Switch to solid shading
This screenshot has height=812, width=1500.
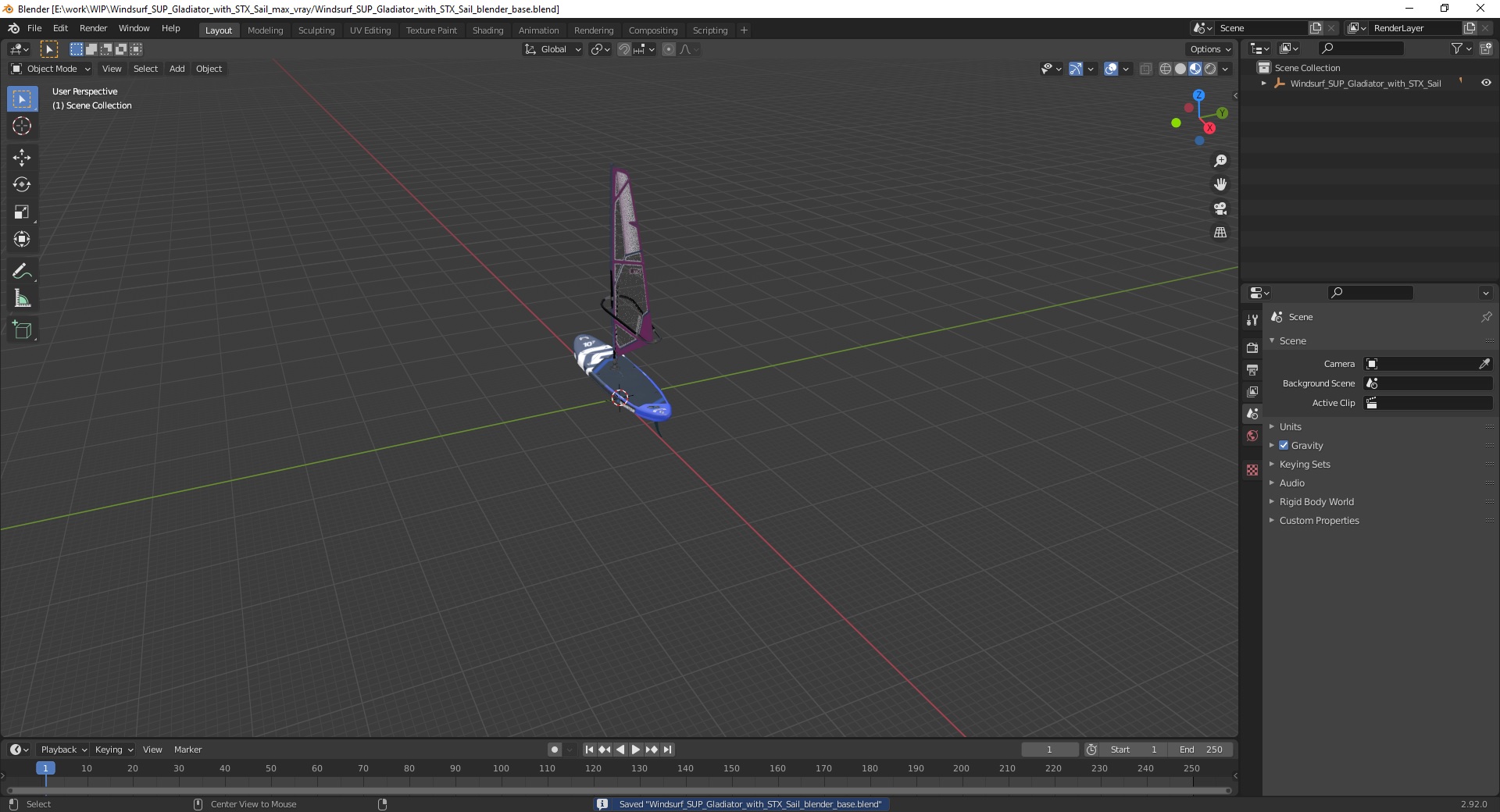[1180, 69]
